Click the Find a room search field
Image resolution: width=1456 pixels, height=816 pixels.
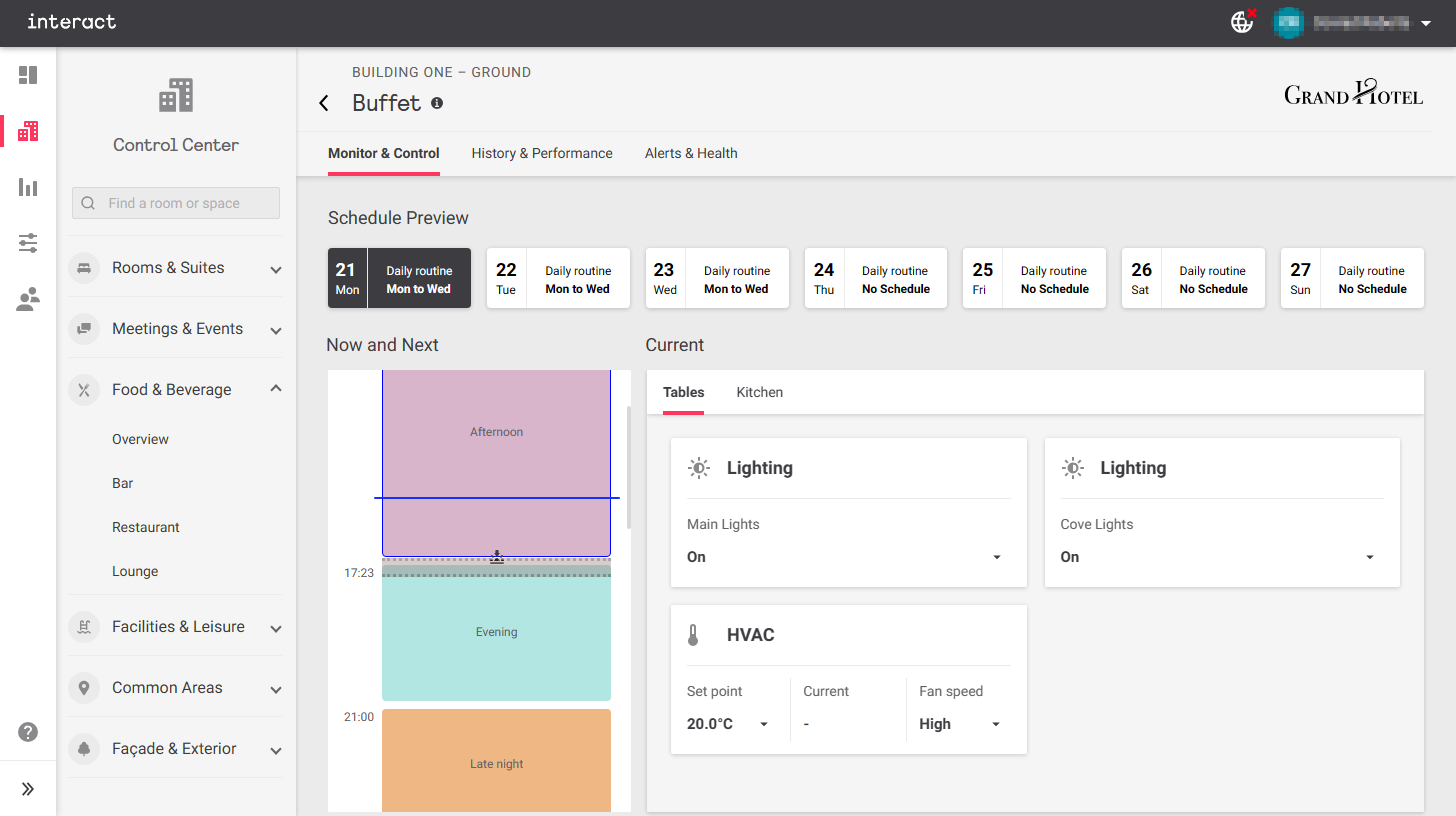pyautogui.click(x=176, y=203)
